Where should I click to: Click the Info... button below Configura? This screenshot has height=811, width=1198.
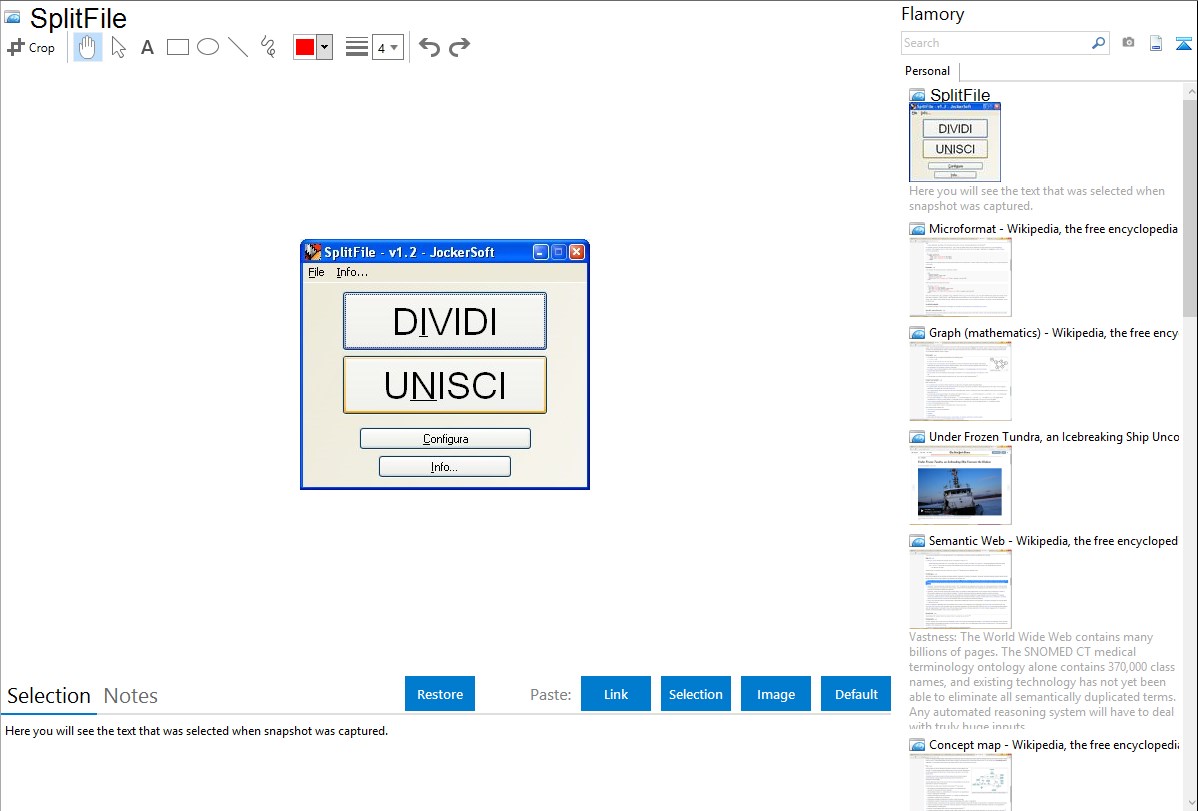(x=445, y=467)
